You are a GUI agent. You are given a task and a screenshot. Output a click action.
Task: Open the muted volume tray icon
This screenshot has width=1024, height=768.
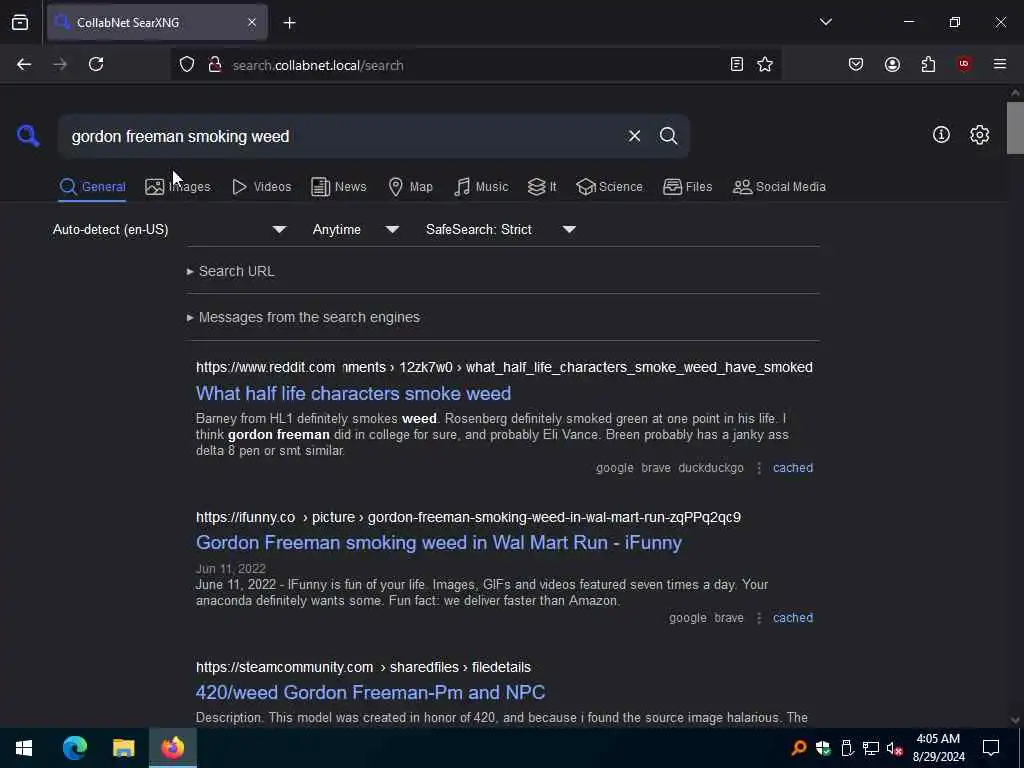894,748
